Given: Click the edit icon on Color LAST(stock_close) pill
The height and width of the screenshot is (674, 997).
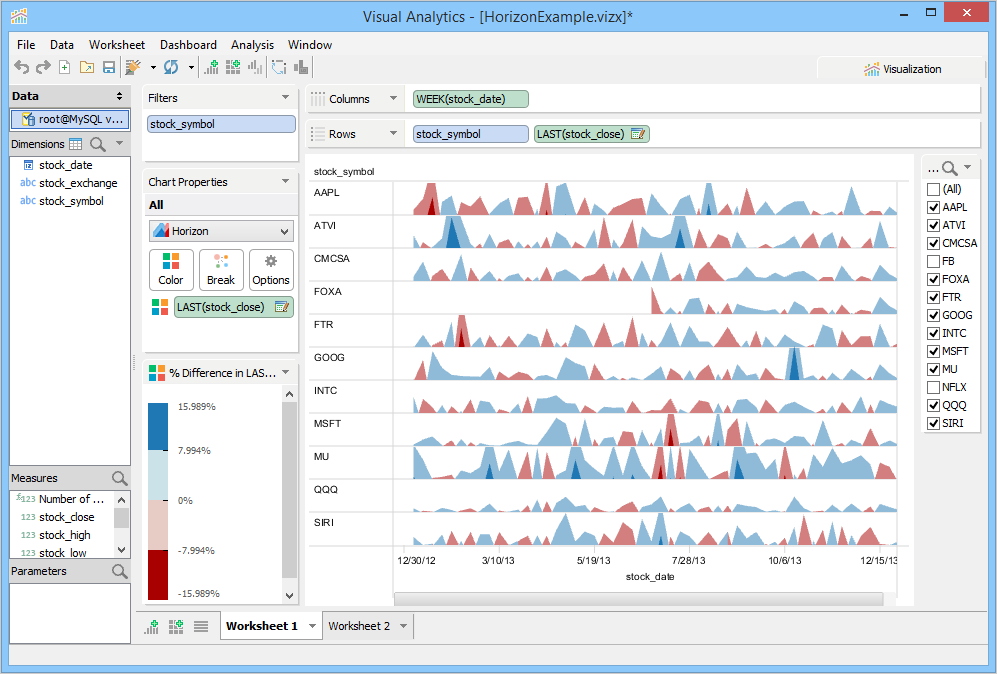Looking at the screenshot, I should 282,307.
